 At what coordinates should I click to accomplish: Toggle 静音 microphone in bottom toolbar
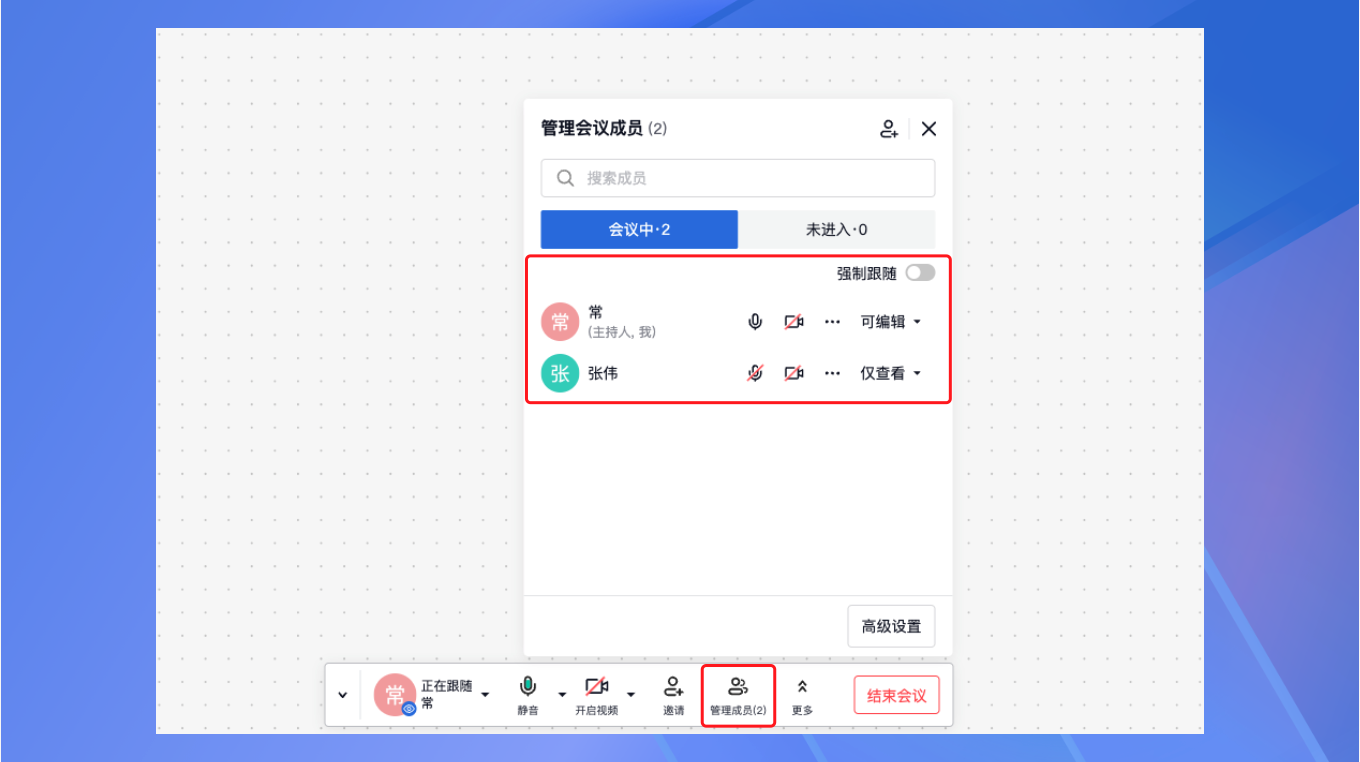point(528,695)
